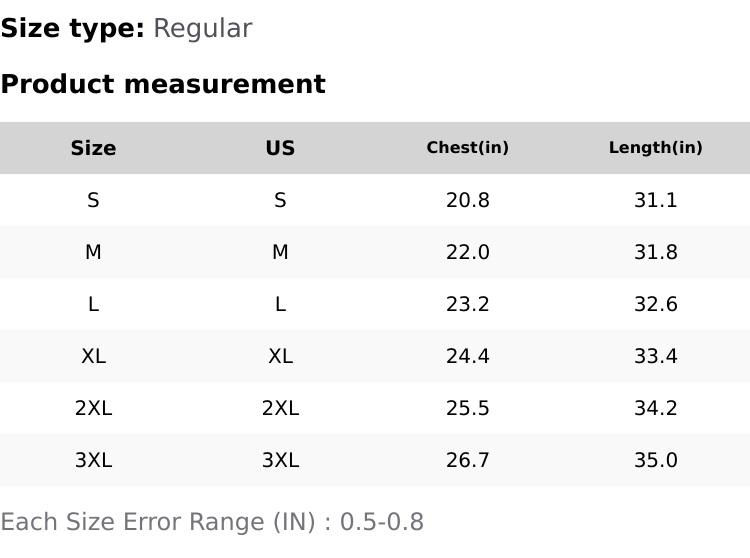The height and width of the screenshot is (558, 750).
Task: Select the 26.7 chest measurement cell
Action: point(467,460)
